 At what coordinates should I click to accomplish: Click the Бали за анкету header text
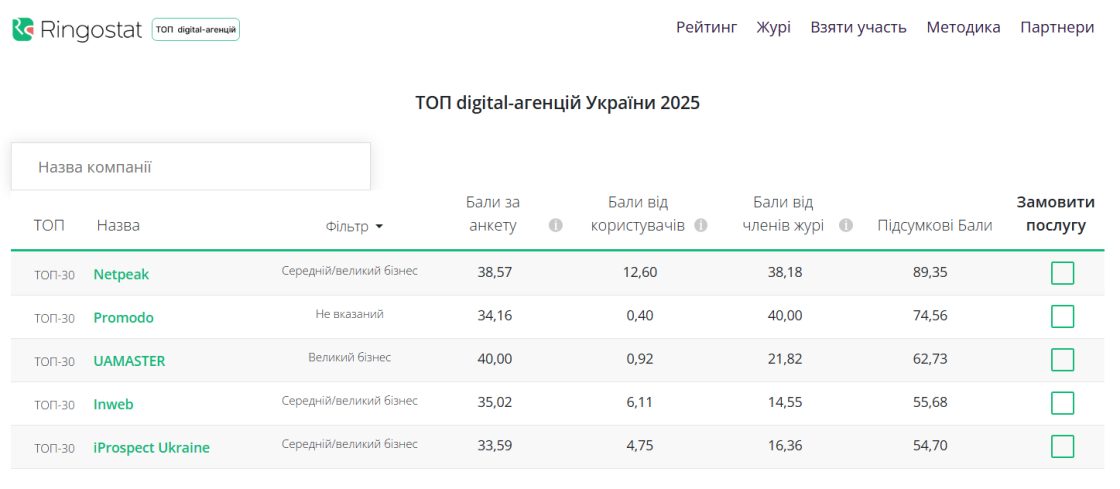(x=493, y=214)
